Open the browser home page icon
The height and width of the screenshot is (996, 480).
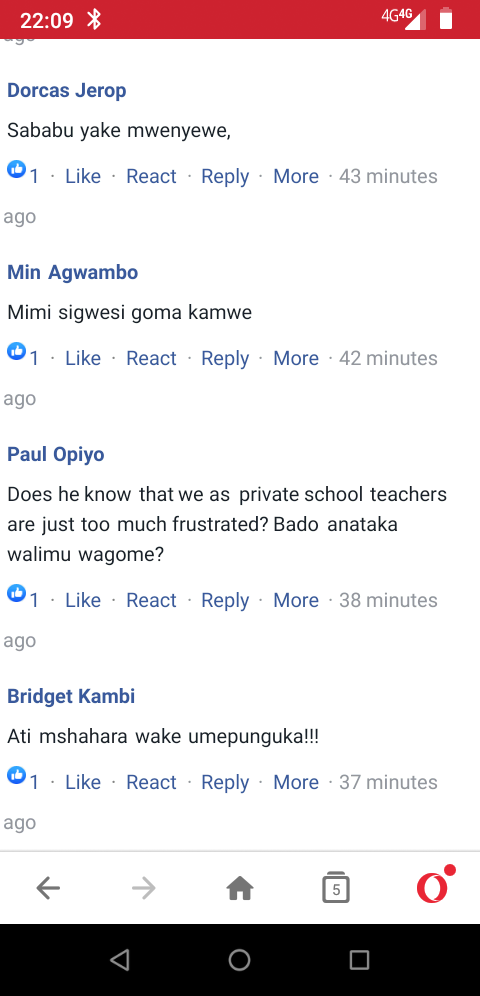pos(240,888)
